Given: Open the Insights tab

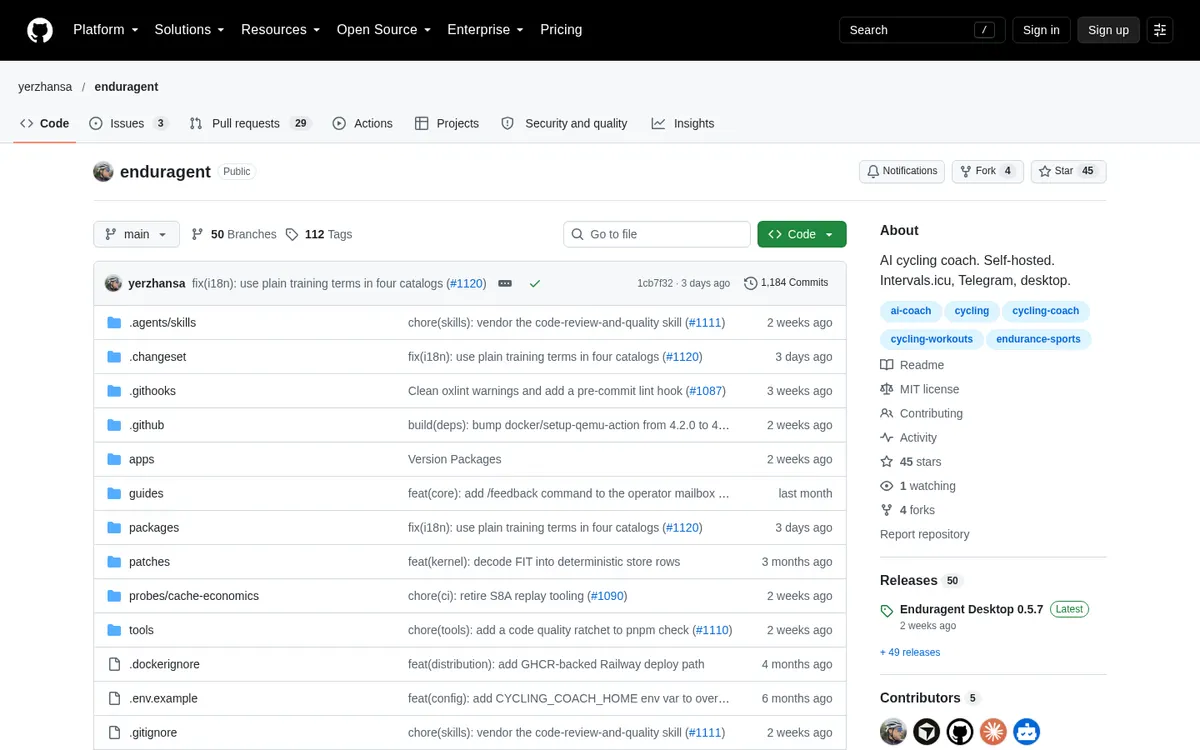Looking at the screenshot, I should coord(683,123).
